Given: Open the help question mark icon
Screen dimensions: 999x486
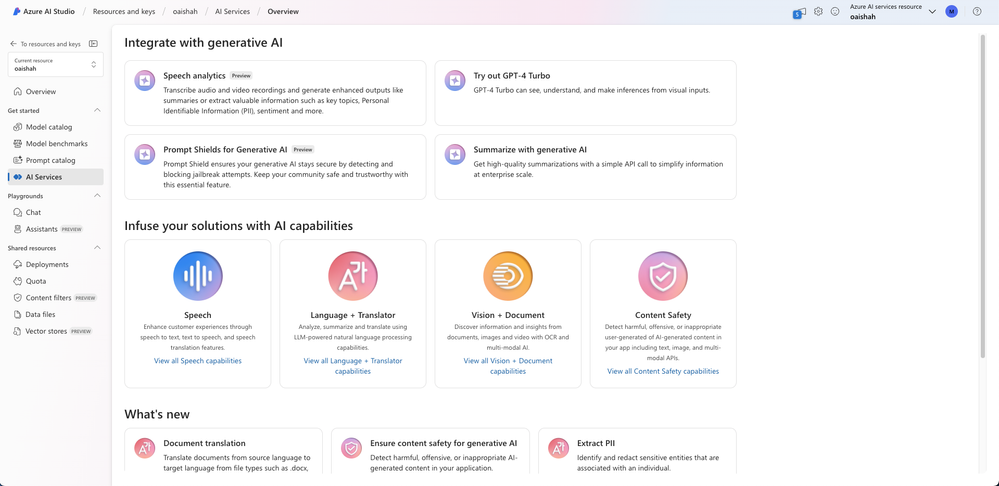Looking at the screenshot, I should click(x=977, y=11).
